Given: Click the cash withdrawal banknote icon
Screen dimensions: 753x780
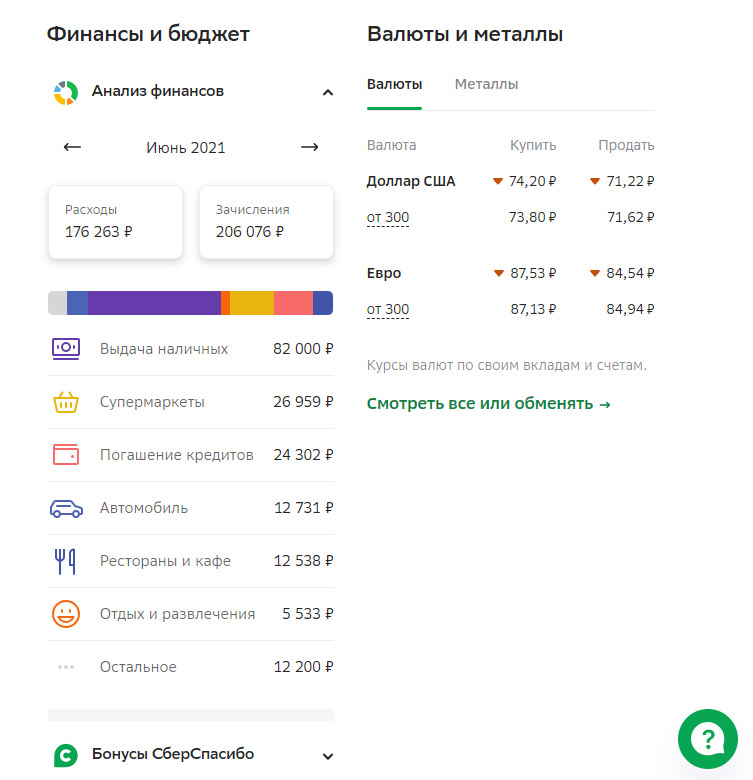Looking at the screenshot, I should click(x=66, y=349).
